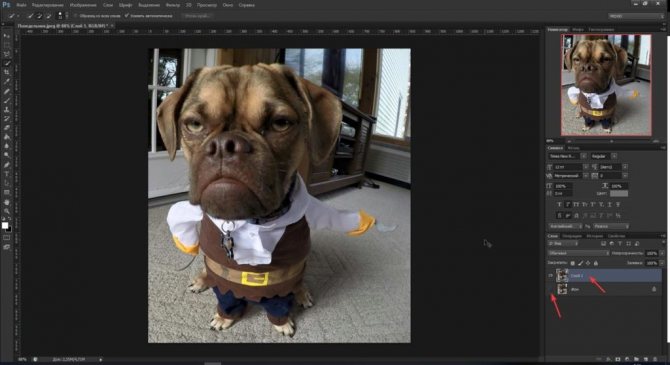The height and width of the screenshot is (365, 670).
Task: Change screen mode from toolbox bottom
Action: click(7, 247)
